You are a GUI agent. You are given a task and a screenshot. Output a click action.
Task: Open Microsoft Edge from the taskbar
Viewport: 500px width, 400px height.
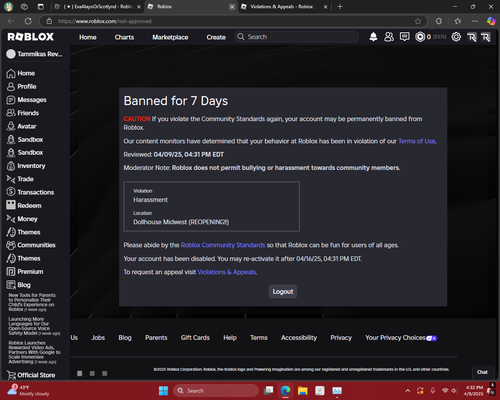285,390
